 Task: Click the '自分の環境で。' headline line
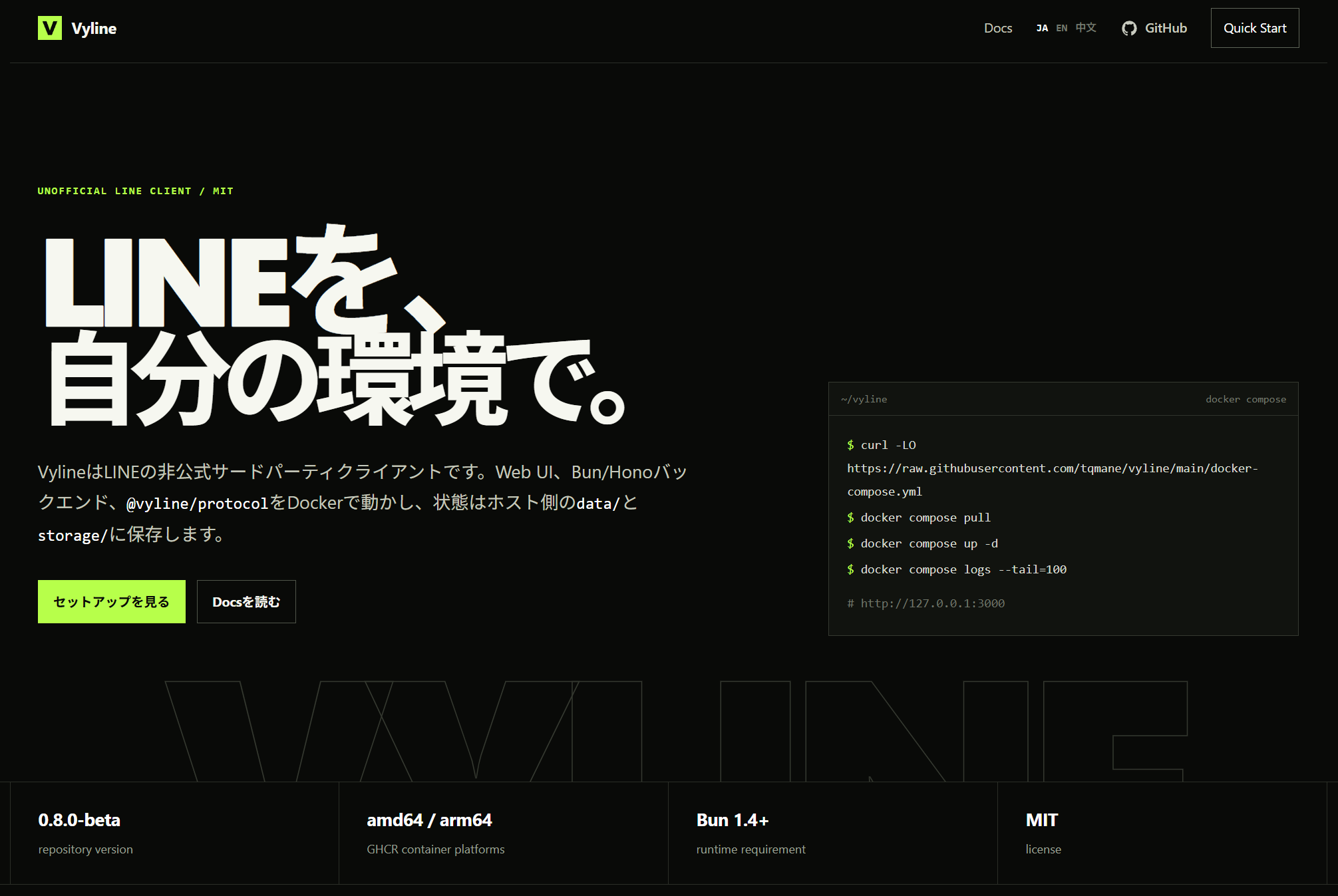point(337,379)
